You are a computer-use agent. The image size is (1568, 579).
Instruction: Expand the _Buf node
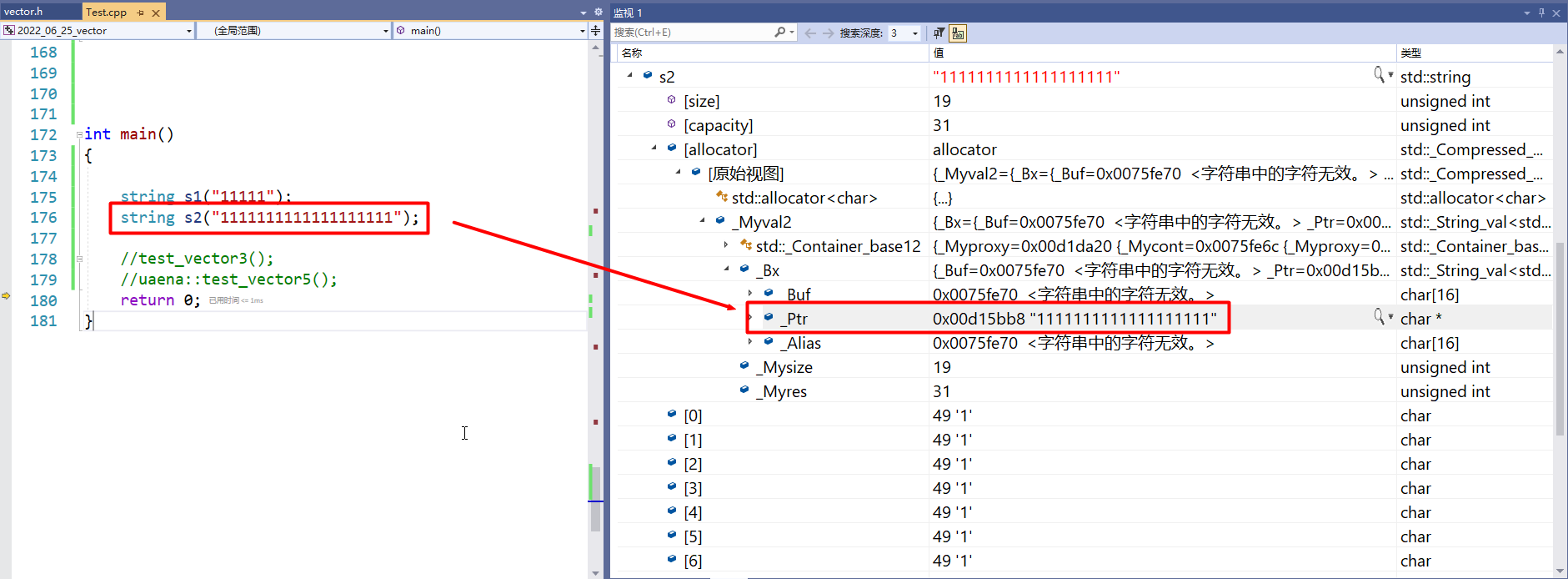750,293
